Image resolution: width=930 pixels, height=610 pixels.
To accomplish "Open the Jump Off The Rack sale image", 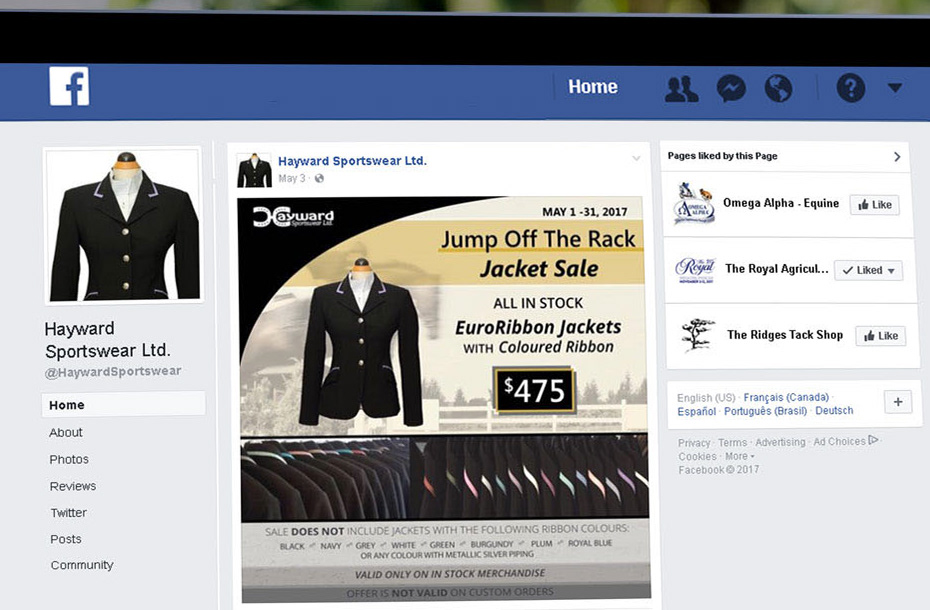I will pyautogui.click(x=444, y=399).
